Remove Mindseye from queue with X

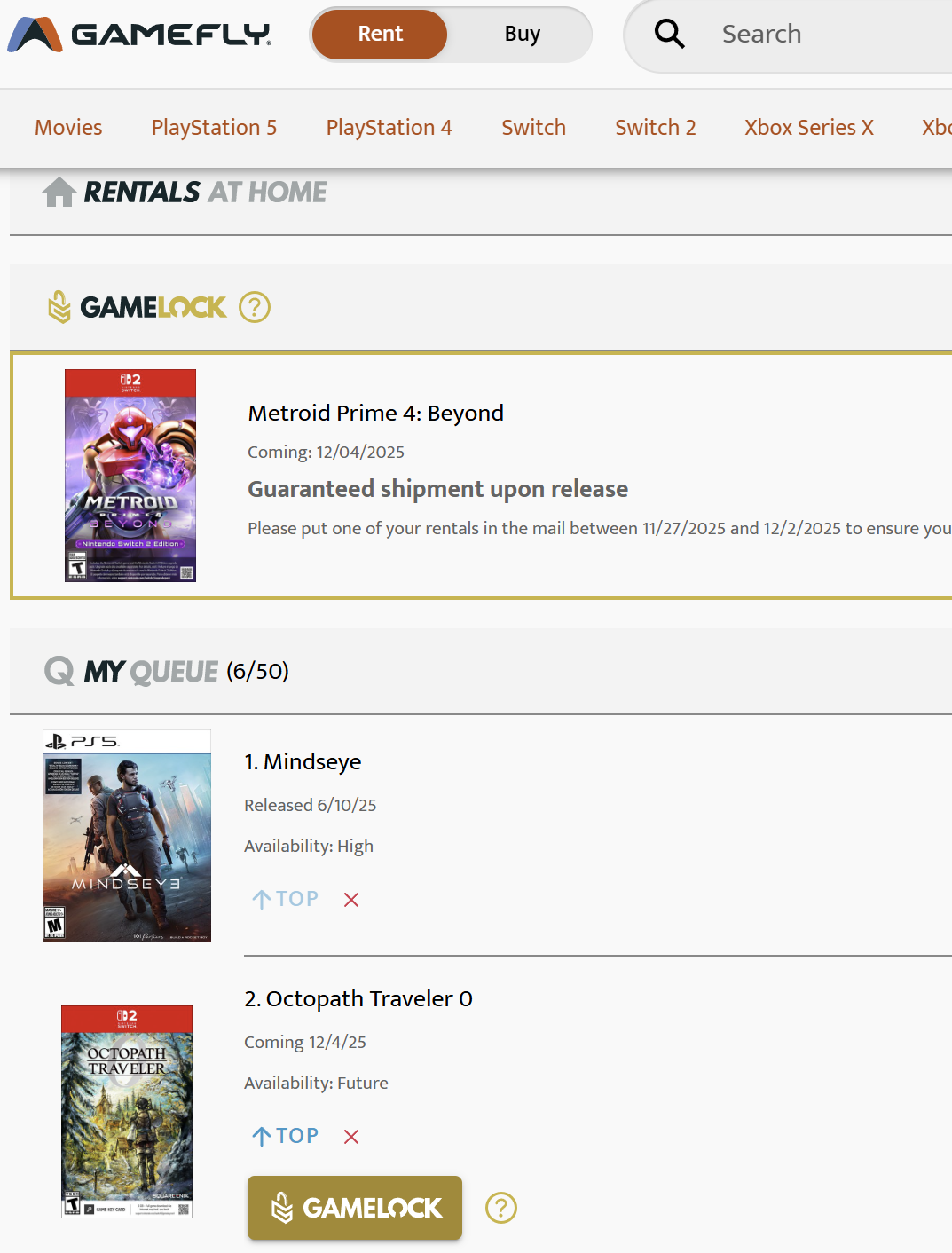point(351,900)
